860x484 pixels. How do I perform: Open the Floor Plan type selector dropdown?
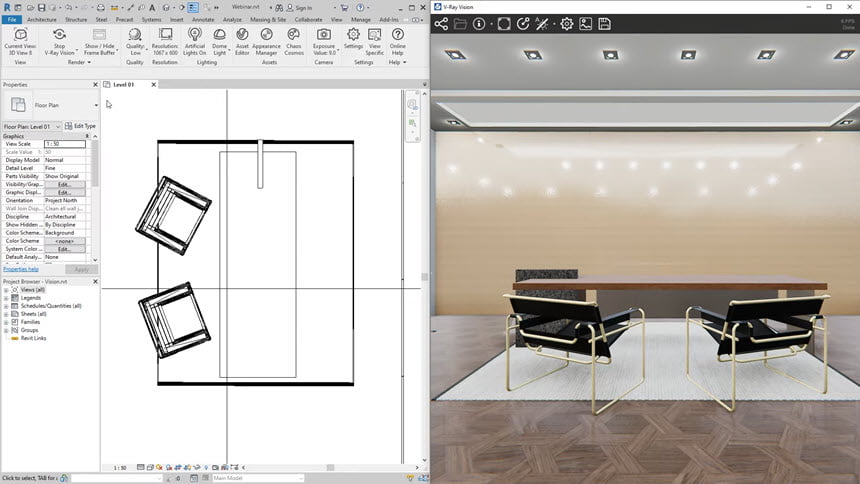(x=96, y=105)
